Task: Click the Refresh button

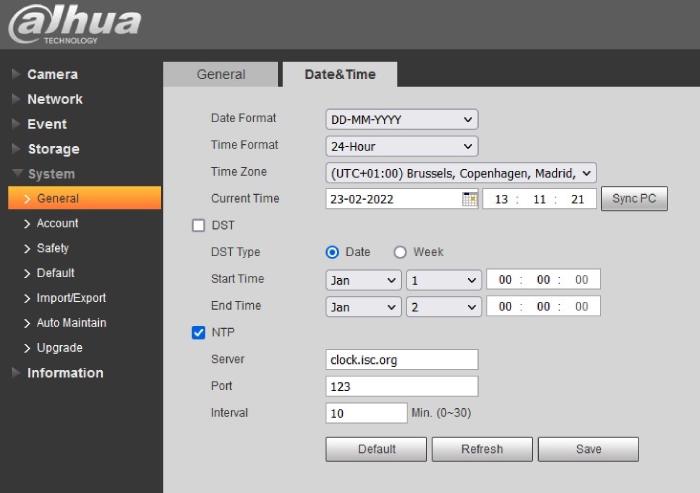Action: (482, 449)
